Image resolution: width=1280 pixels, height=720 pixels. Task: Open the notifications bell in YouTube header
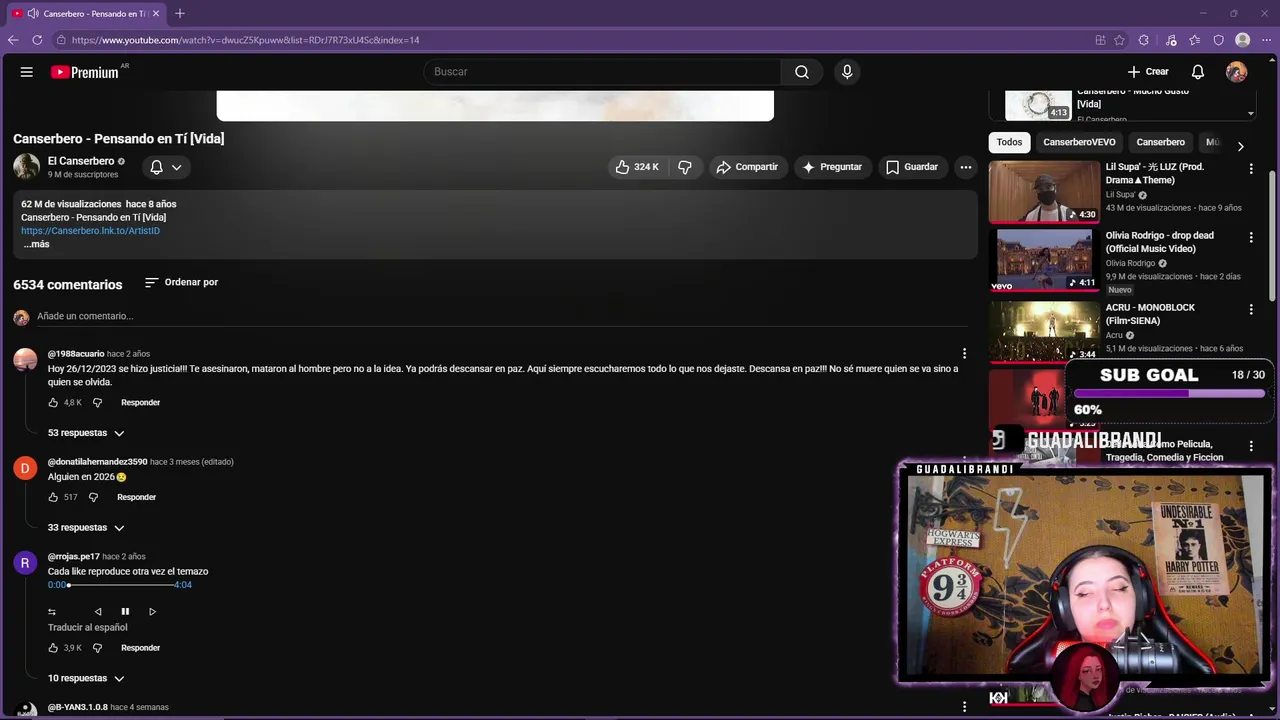click(x=1198, y=72)
